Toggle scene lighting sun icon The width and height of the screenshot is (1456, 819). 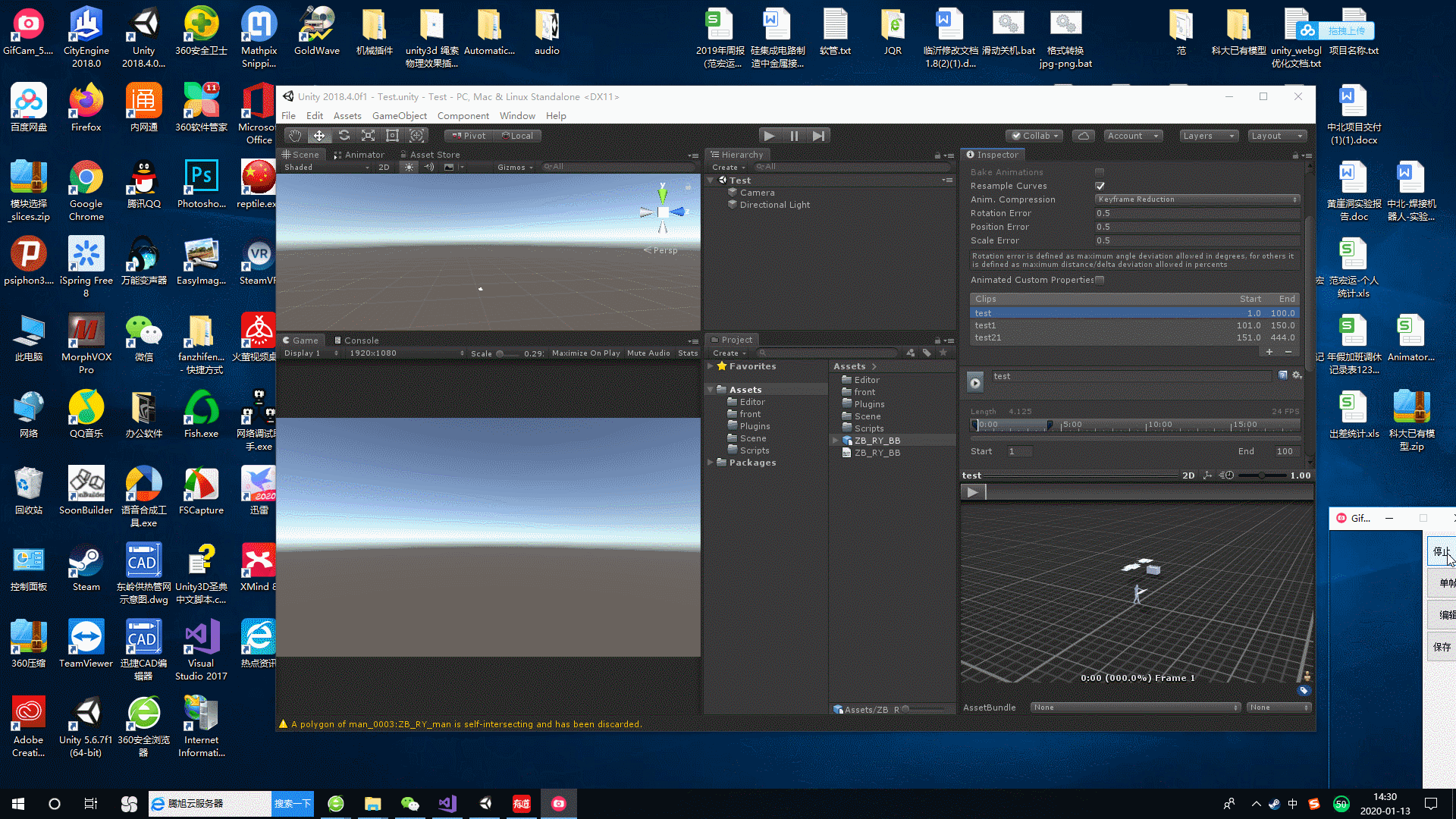click(409, 167)
